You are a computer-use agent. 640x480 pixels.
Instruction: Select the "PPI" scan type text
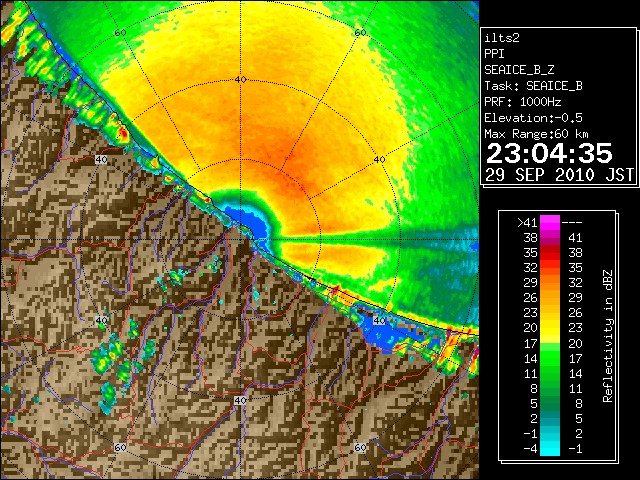(x=494, y=54)
